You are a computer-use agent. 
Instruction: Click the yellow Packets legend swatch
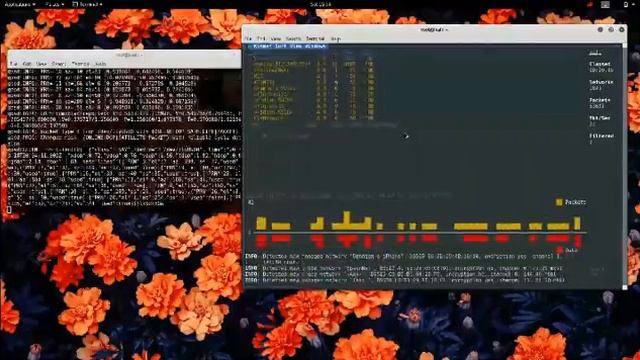pyautogui.click(x=559, y=202)
